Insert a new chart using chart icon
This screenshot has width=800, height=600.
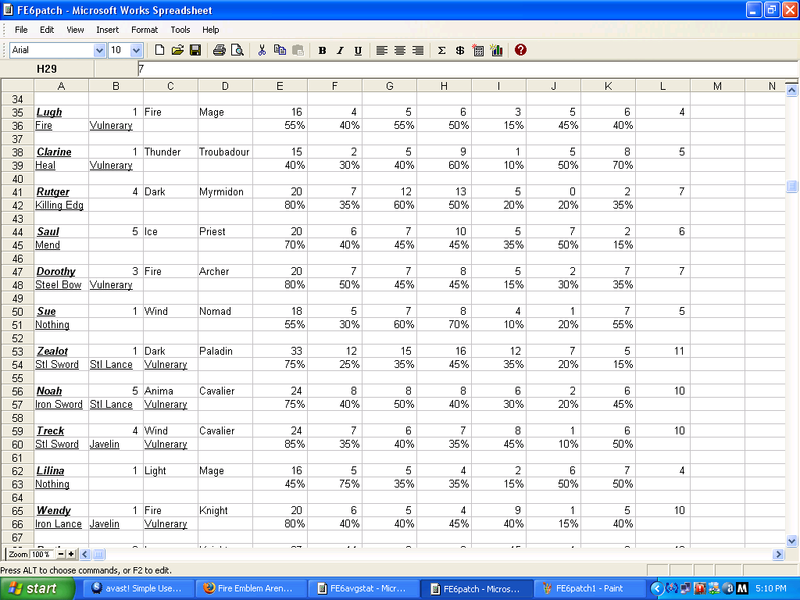pyautogui.click(x=496, y=50)
